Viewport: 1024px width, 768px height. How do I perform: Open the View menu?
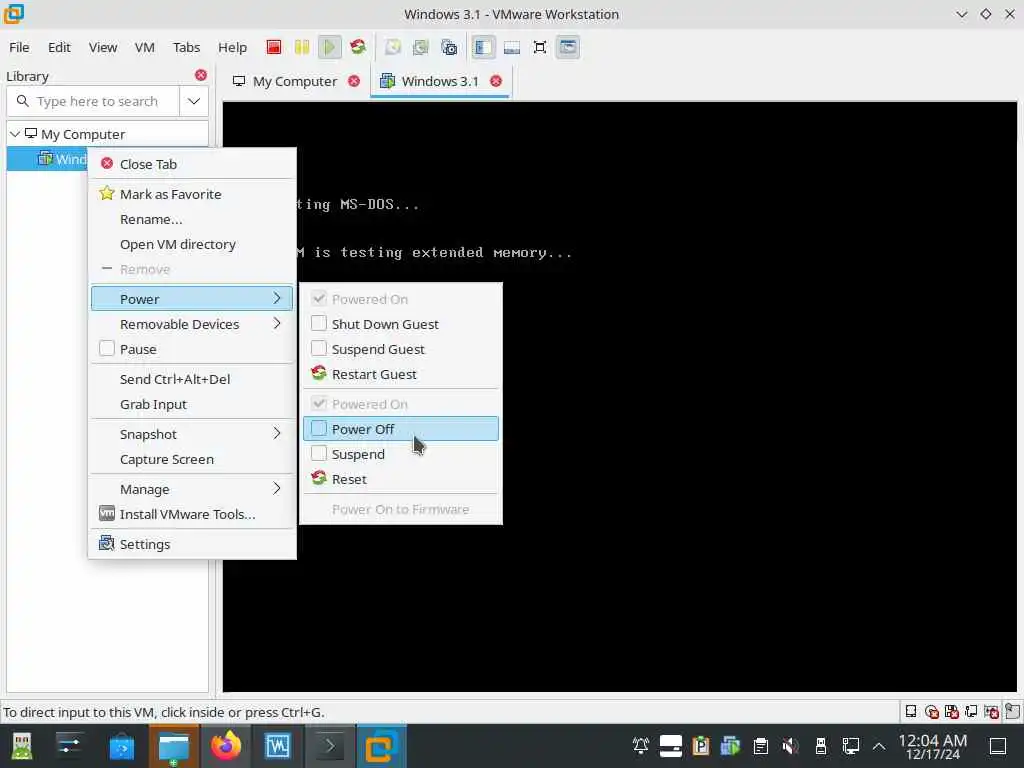point(103,47)
